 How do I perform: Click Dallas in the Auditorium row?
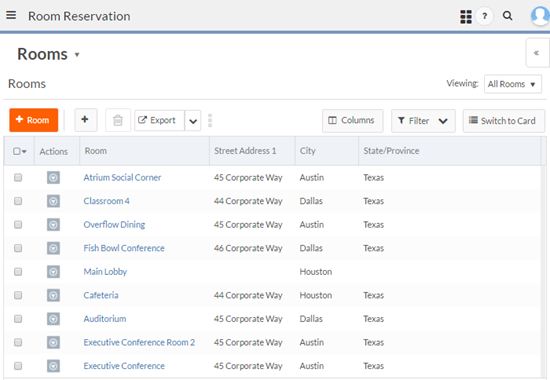click(311, 319)
